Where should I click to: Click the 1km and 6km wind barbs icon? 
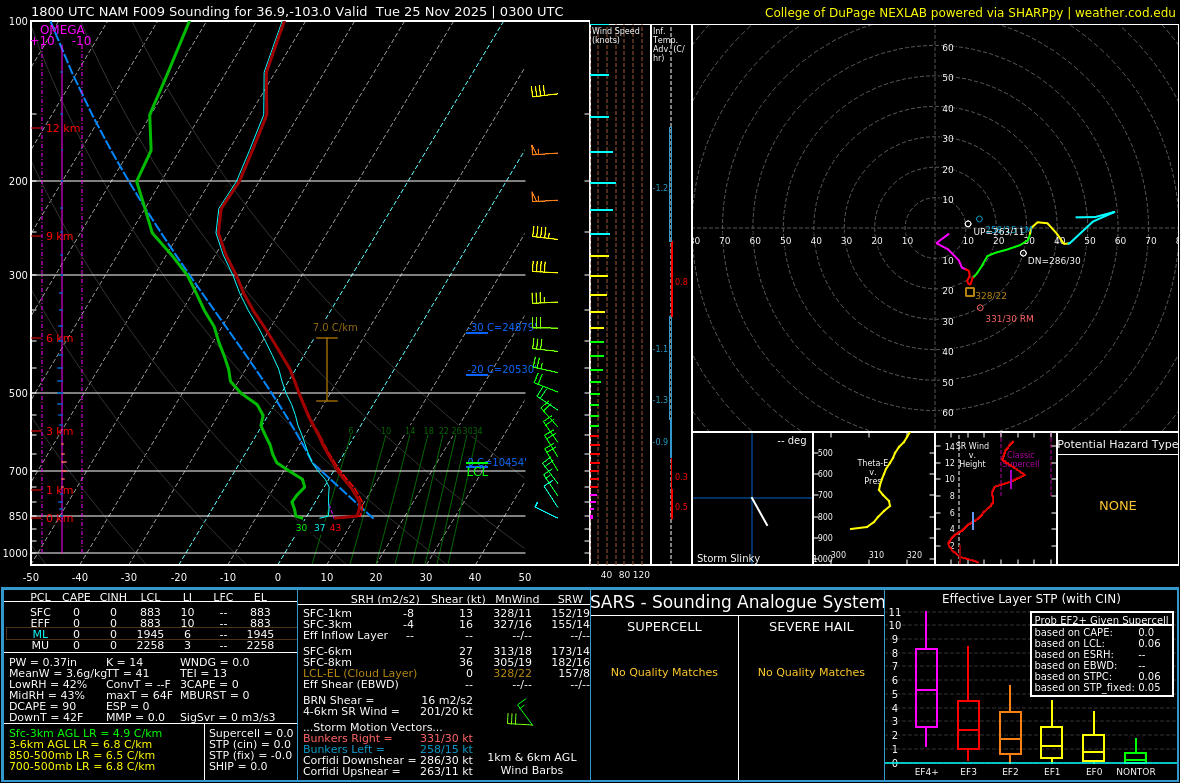pyautogui.click(x=519, y=713)
